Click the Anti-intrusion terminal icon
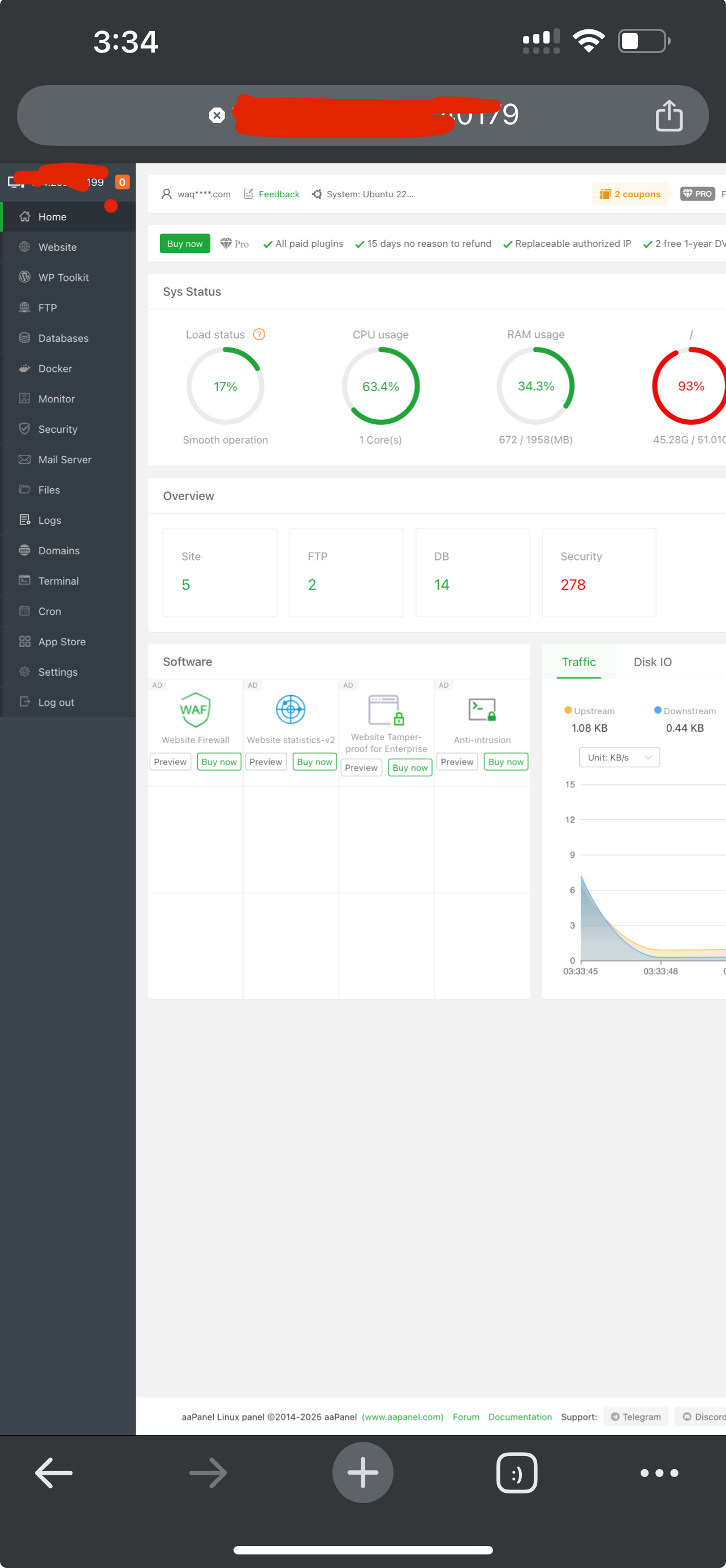 tap(482, 710)
